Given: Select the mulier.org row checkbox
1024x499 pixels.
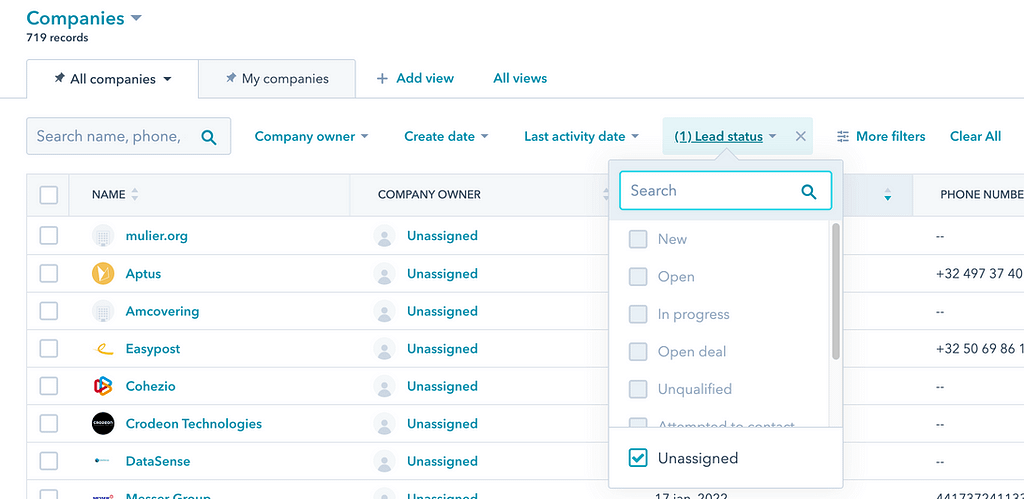Looking at the screenshot, I should click(48, 236).
